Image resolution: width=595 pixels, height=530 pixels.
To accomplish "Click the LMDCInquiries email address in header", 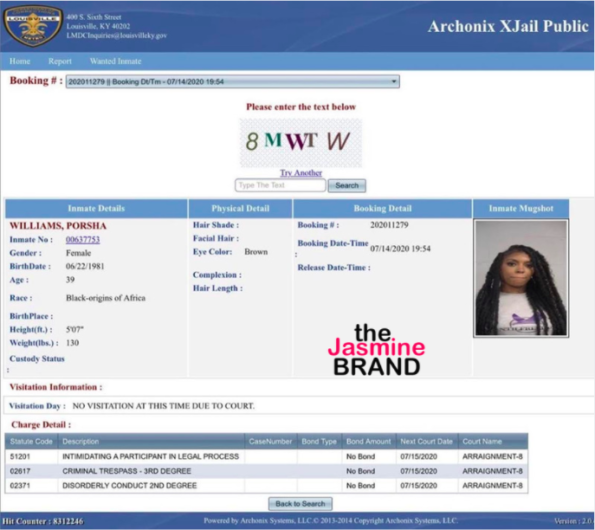I will (x=116, y=35).
